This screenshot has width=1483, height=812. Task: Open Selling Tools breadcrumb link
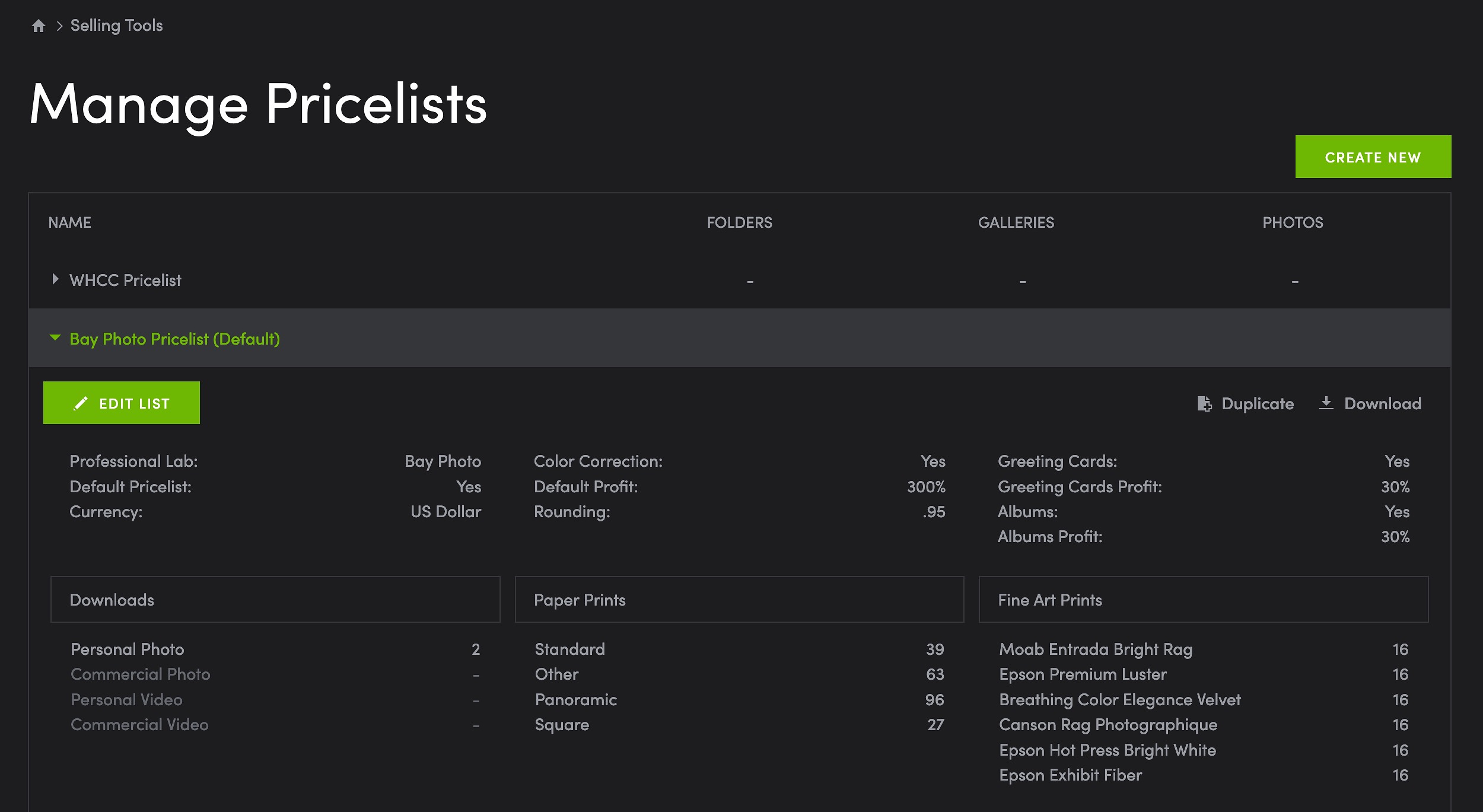[x=116, y=26]
